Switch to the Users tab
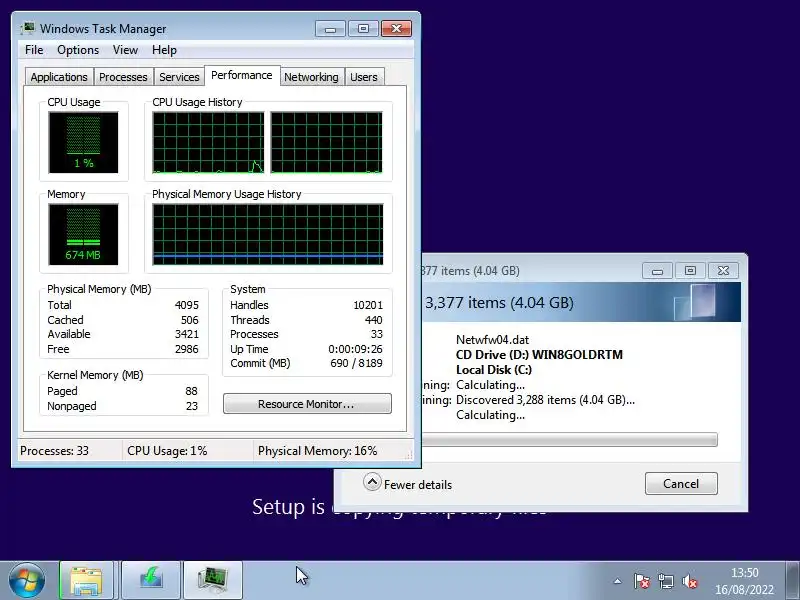This screenshot has width=800, height=600. click(364, 77)
